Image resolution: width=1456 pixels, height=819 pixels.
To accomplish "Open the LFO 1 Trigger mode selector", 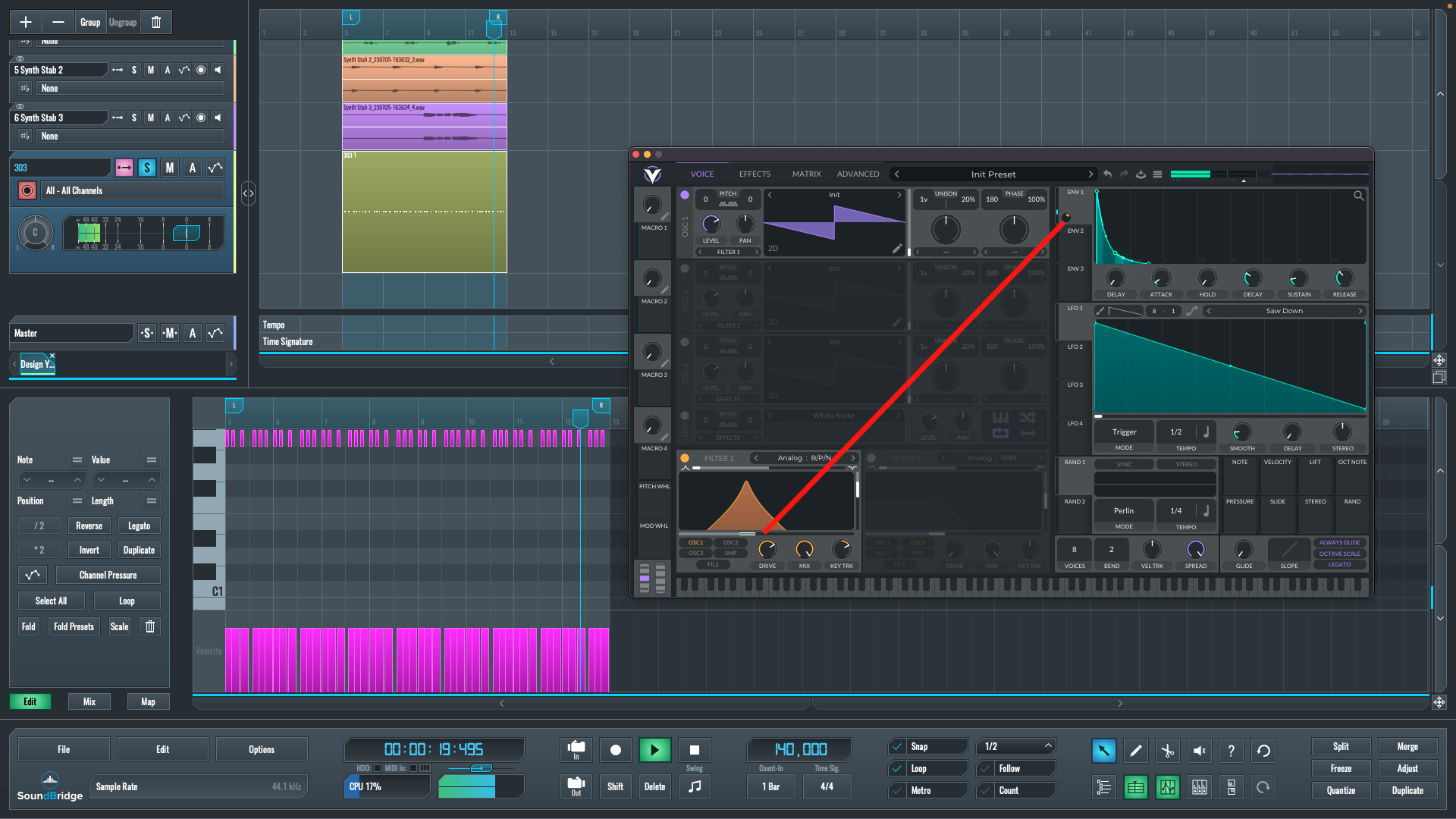I will [1124, 432].
